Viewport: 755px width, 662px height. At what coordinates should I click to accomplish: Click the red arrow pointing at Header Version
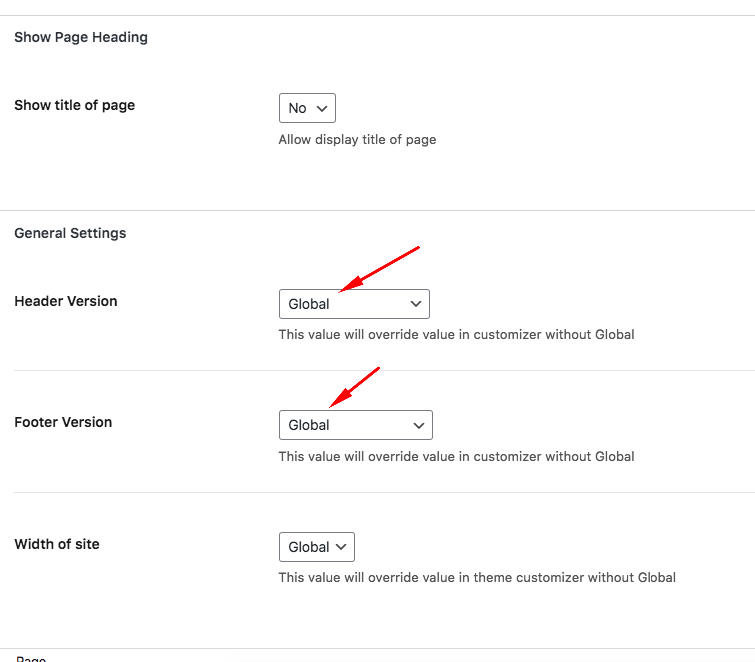tap(379, 269)
